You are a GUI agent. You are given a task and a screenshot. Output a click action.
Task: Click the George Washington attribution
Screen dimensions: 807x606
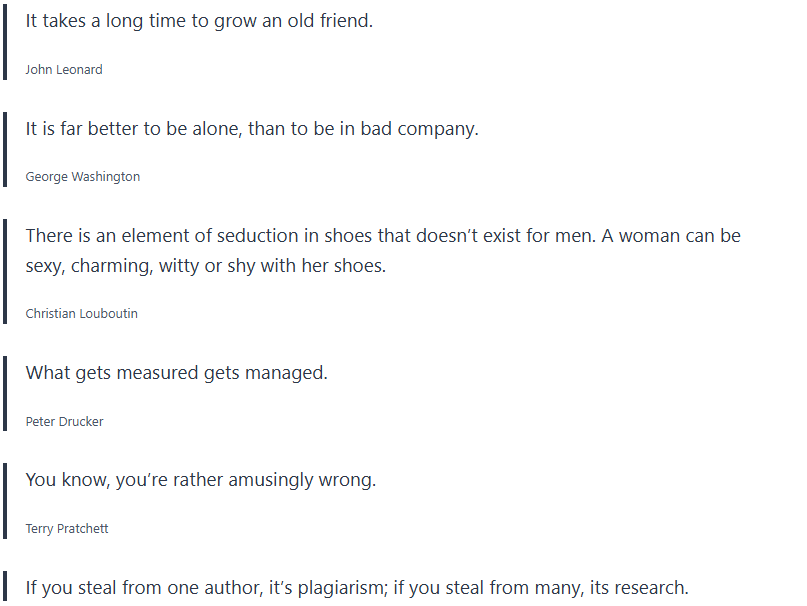pyautogui.click(x=83, y=177)
